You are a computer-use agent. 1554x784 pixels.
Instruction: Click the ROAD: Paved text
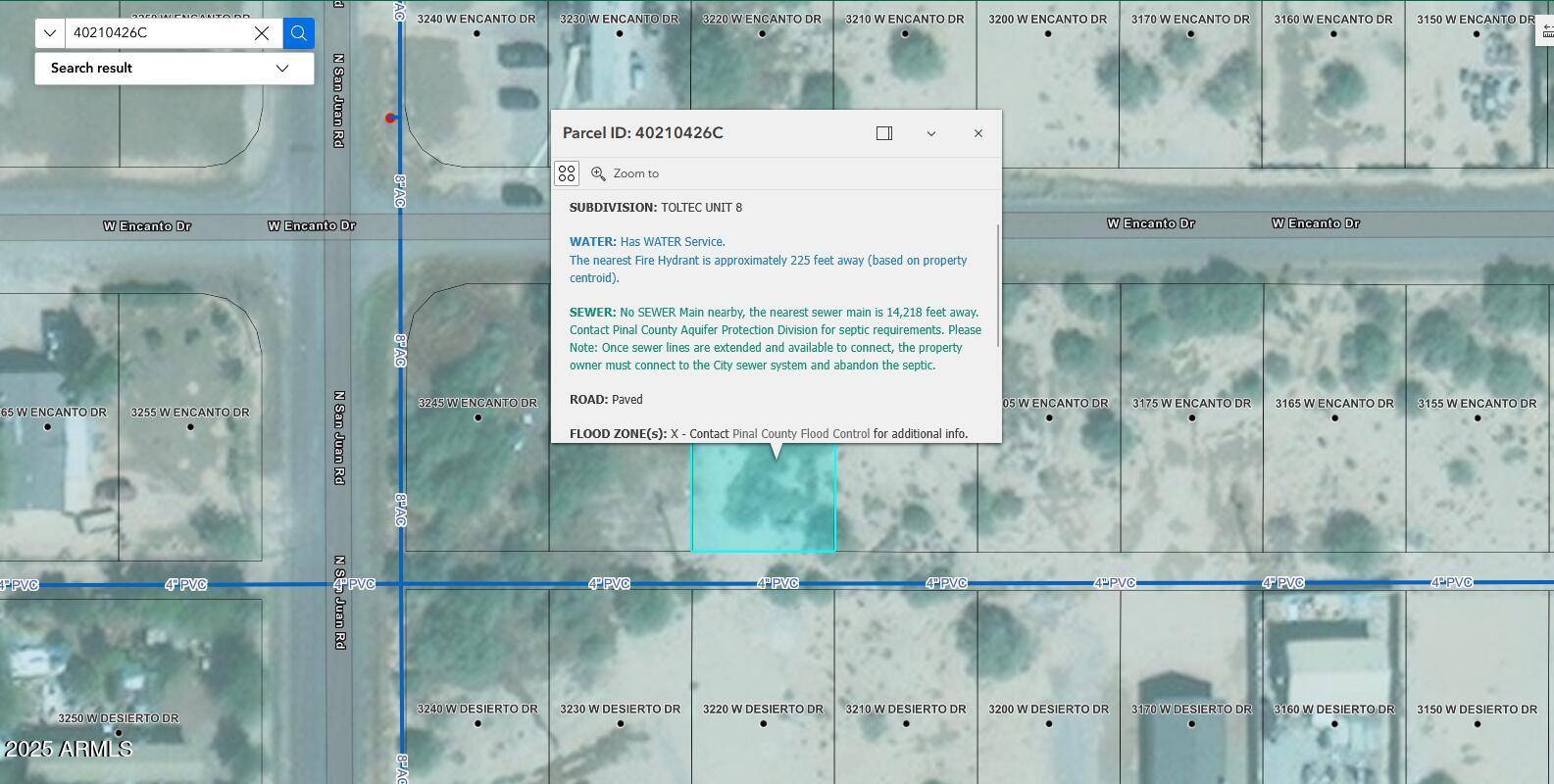[606, 400]
